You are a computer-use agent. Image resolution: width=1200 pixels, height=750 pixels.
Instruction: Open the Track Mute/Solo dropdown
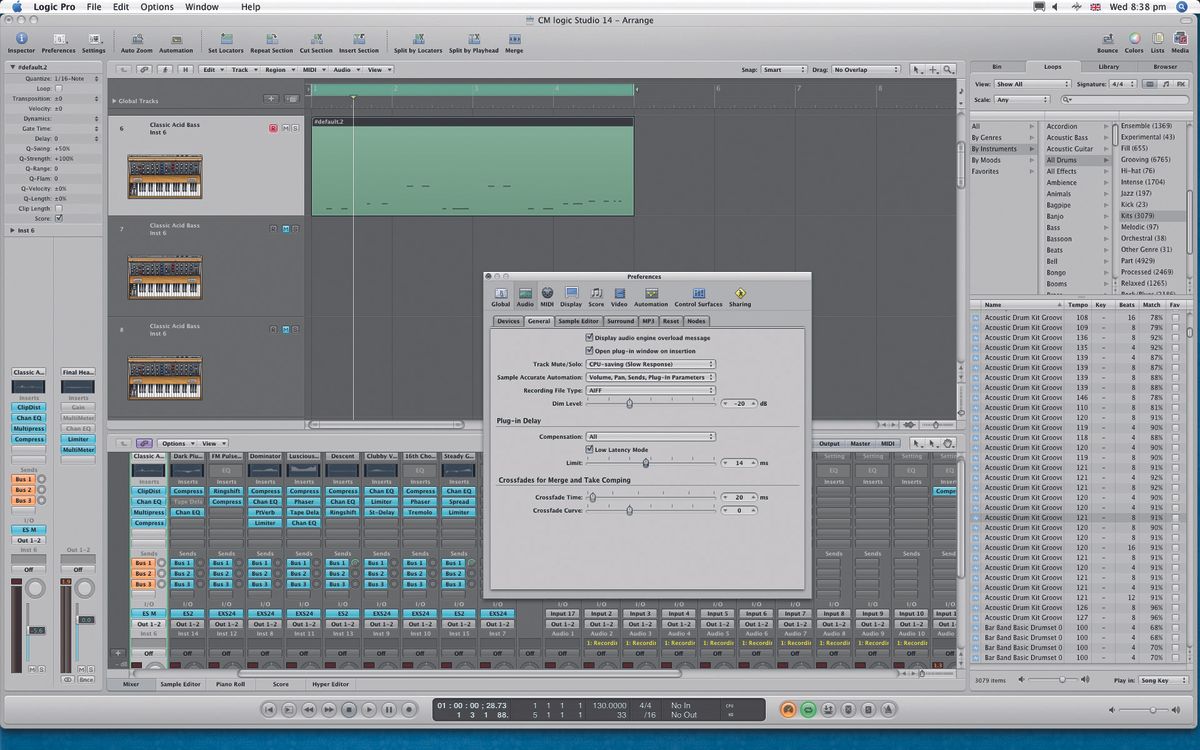click(650, 364)
